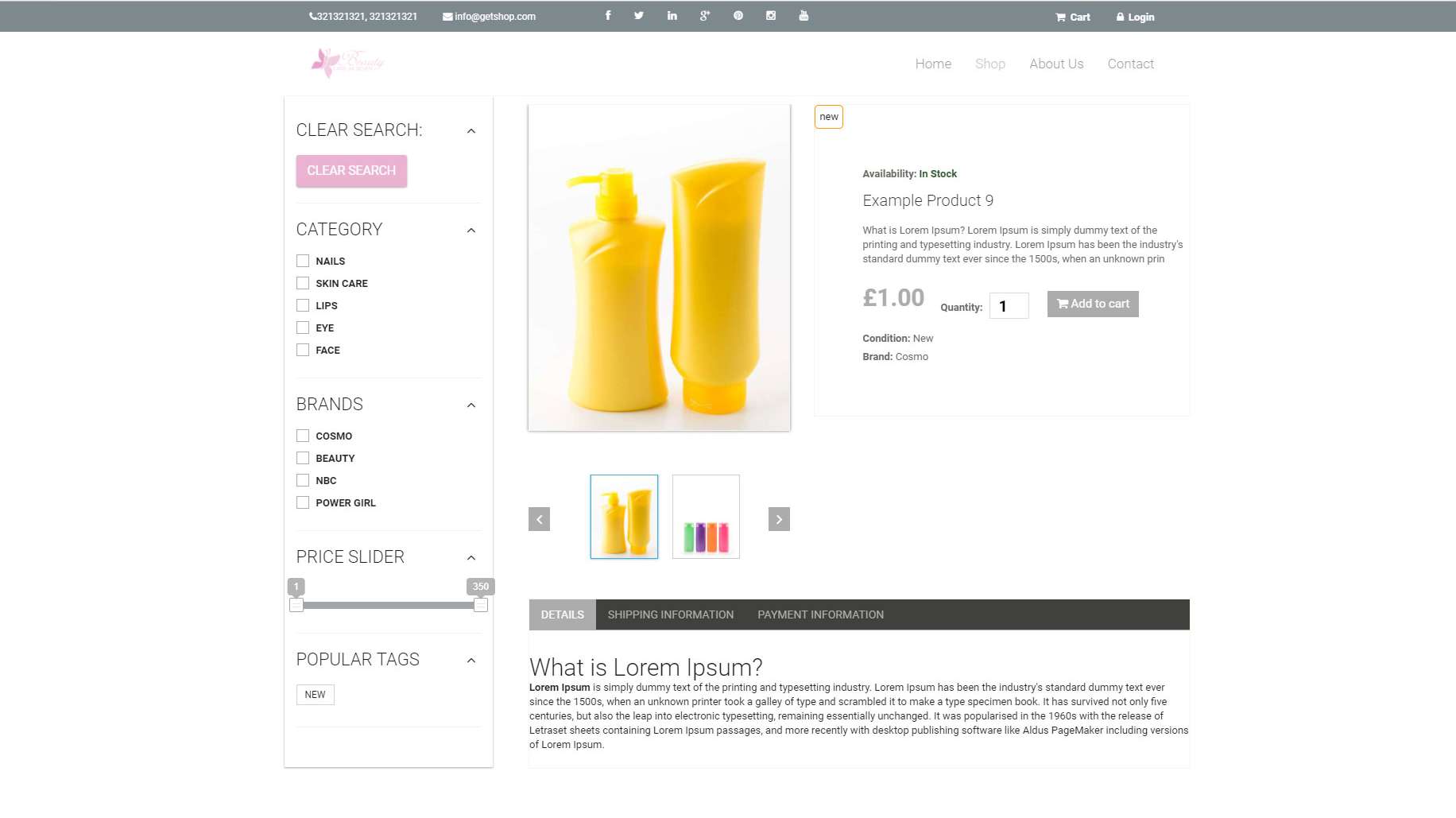
Task: Show next product thumbnail with right arrow
Action: coord(779,519)
